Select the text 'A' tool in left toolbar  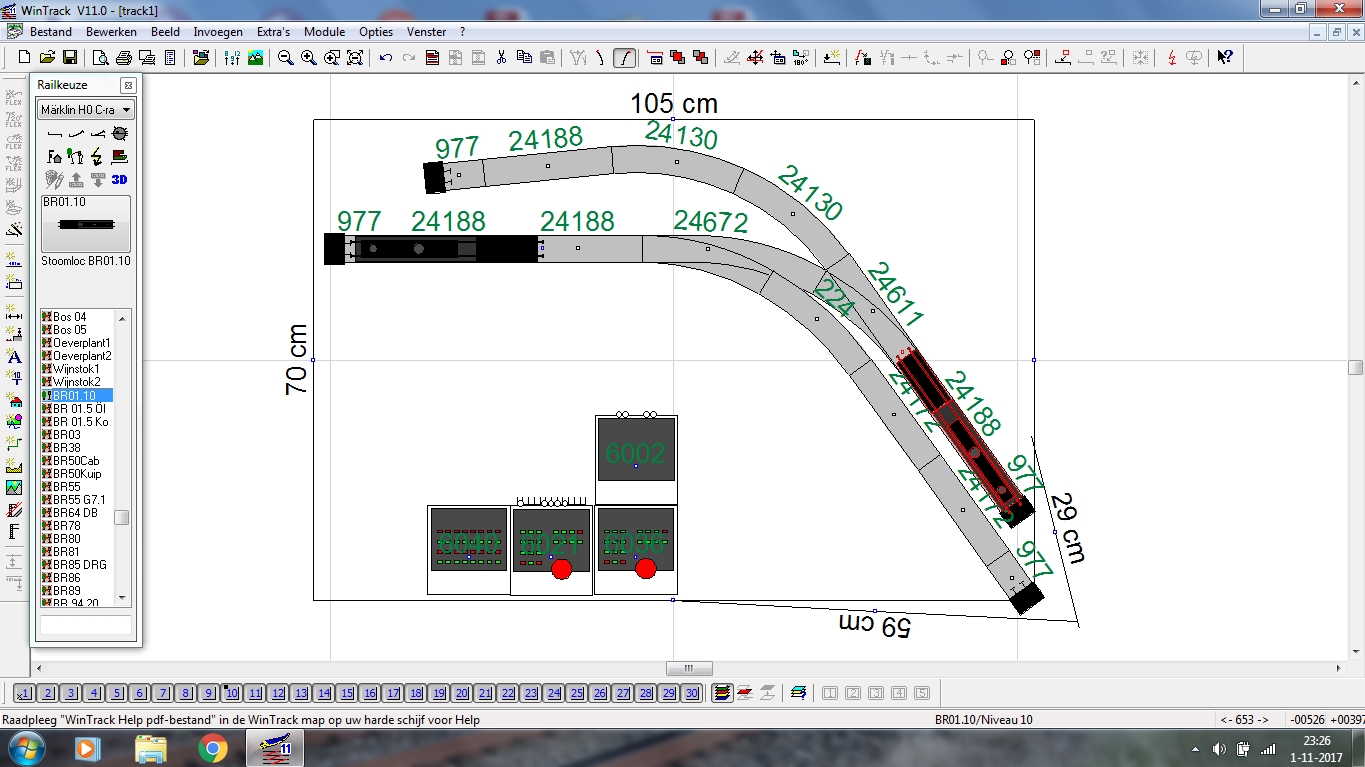pos(14,356)
